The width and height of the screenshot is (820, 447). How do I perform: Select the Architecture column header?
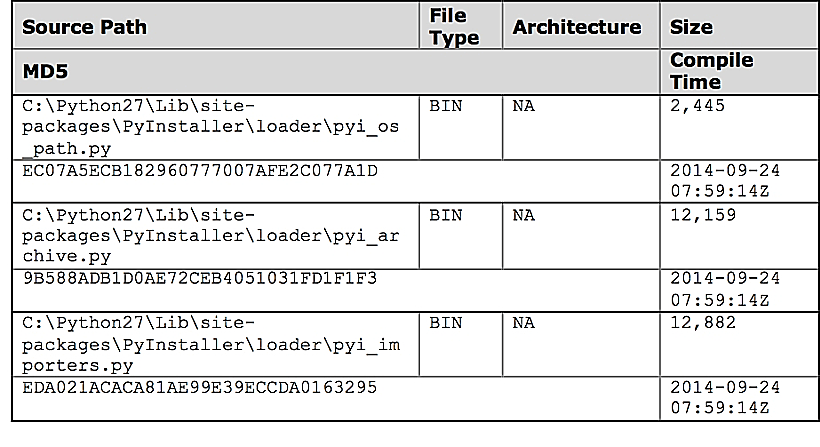[x=577, y=27]
